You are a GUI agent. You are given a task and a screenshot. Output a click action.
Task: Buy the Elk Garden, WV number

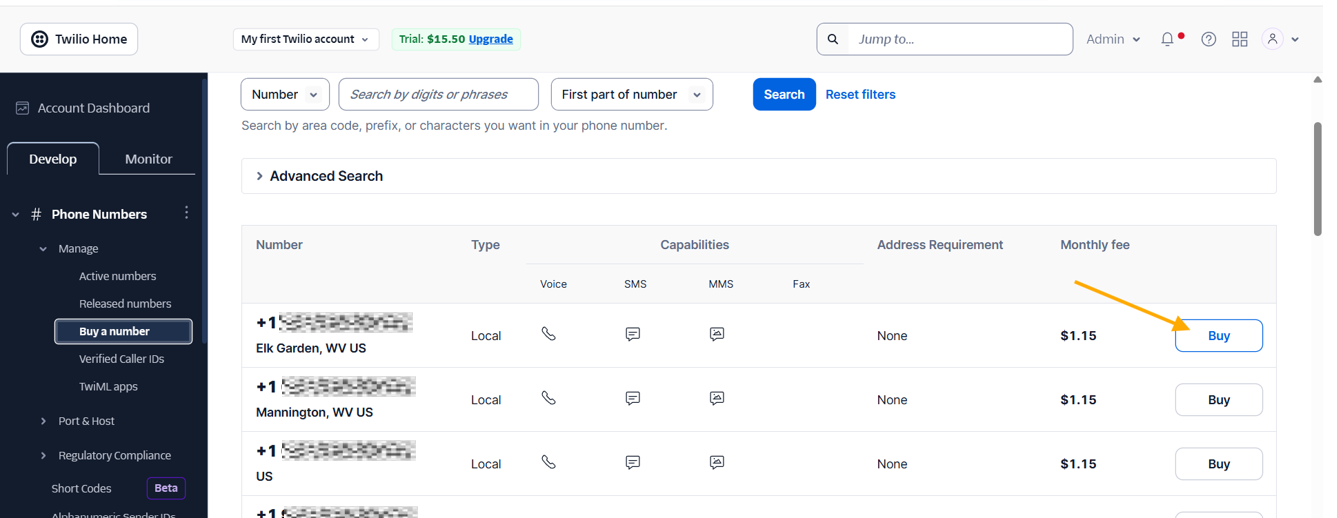click(x=1218, y=336)
